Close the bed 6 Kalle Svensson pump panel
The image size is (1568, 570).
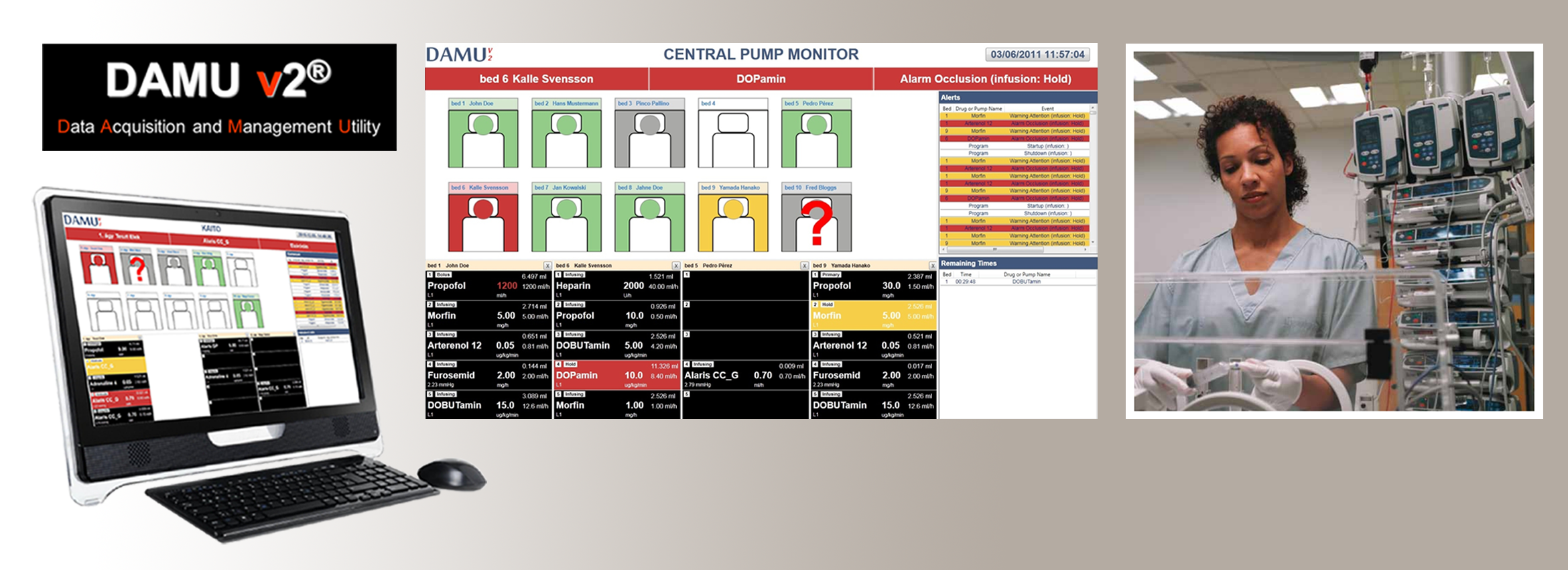point(675,266)
